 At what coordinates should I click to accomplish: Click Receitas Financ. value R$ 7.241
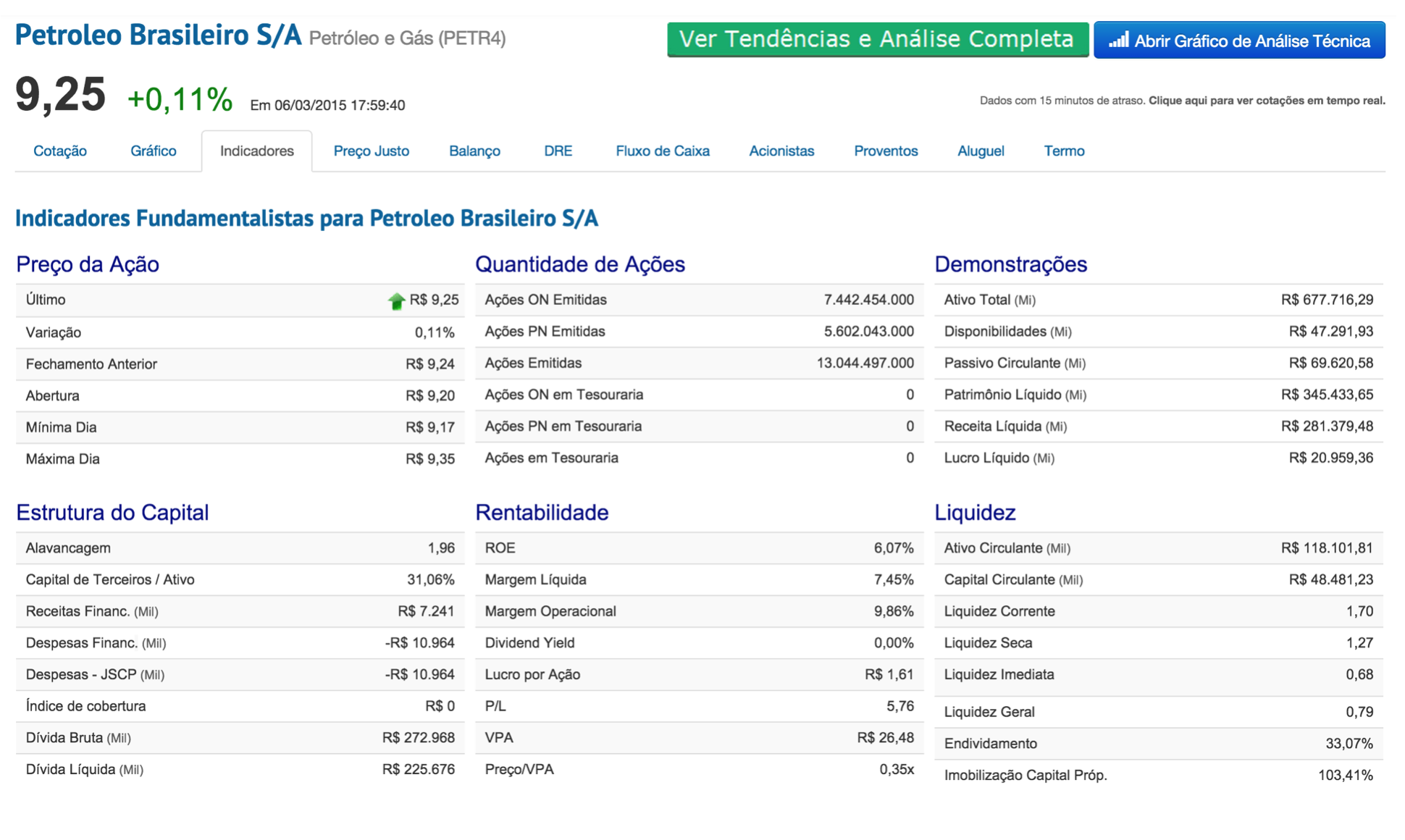(426, 611)
